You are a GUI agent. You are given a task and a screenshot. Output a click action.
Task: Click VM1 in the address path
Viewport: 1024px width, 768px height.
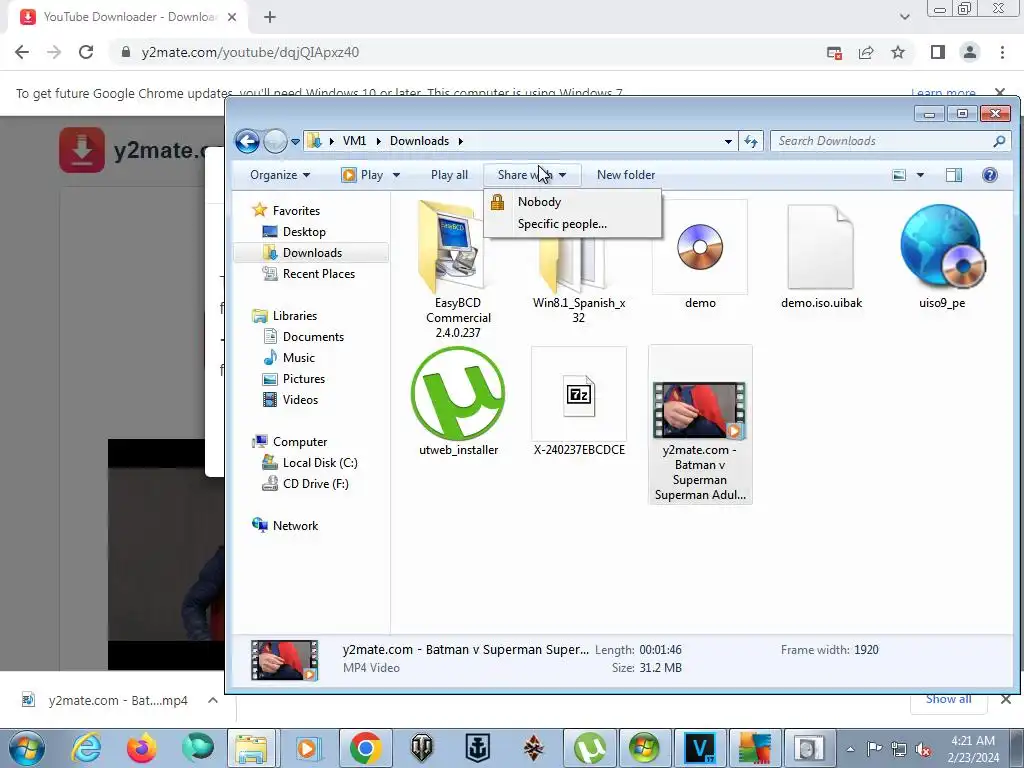pos(355,141)
